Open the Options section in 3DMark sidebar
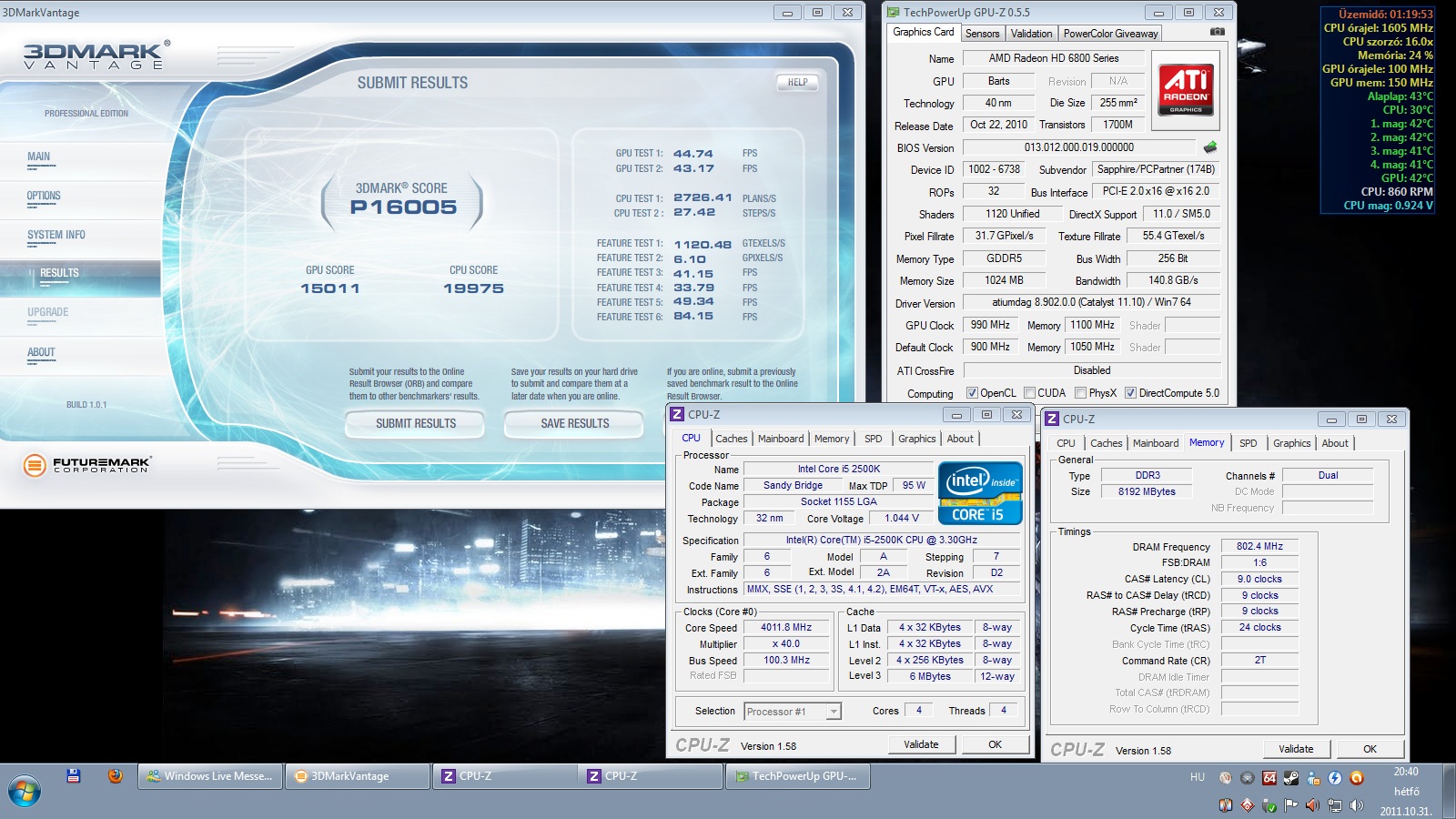The width and height of the screenshot is (1456, 819). click(x=44, y=197)
